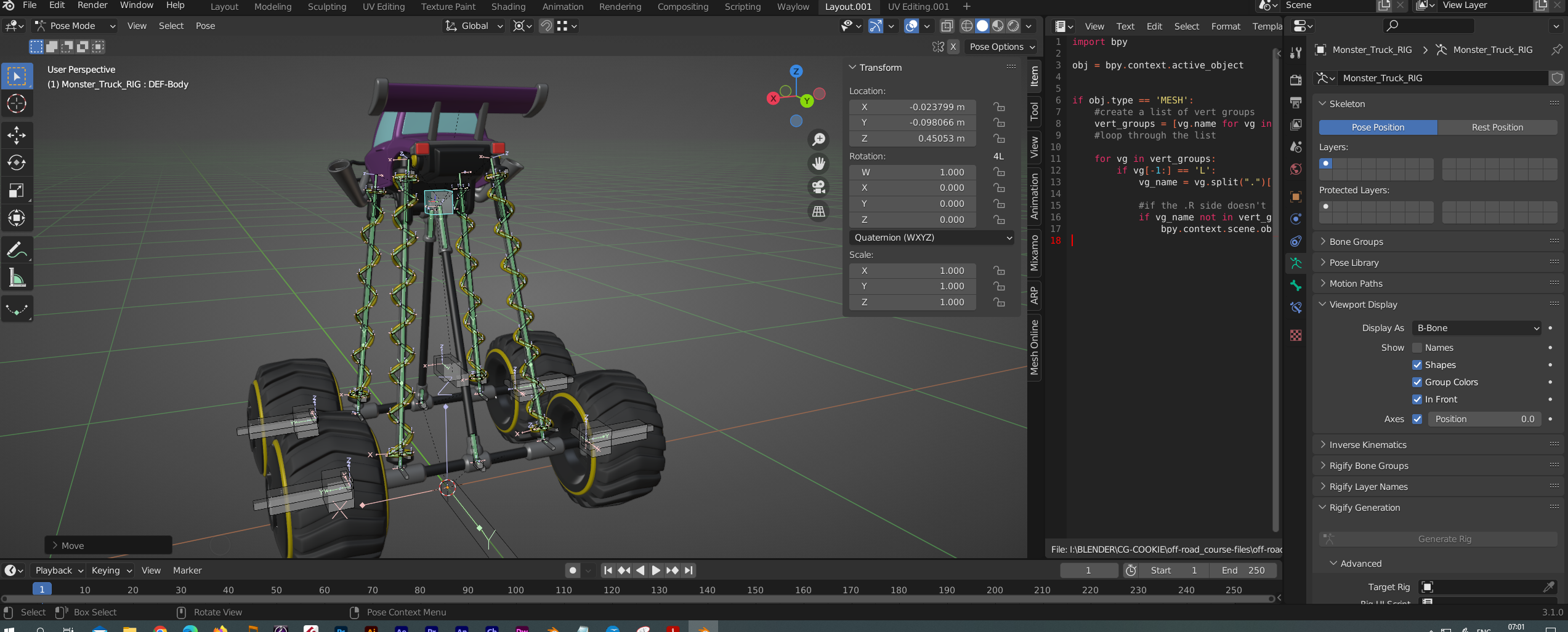Viewport: 1568px width, 632px height.
Task: Switch viewport to orthographic grid view
Action: coord(818,211)
